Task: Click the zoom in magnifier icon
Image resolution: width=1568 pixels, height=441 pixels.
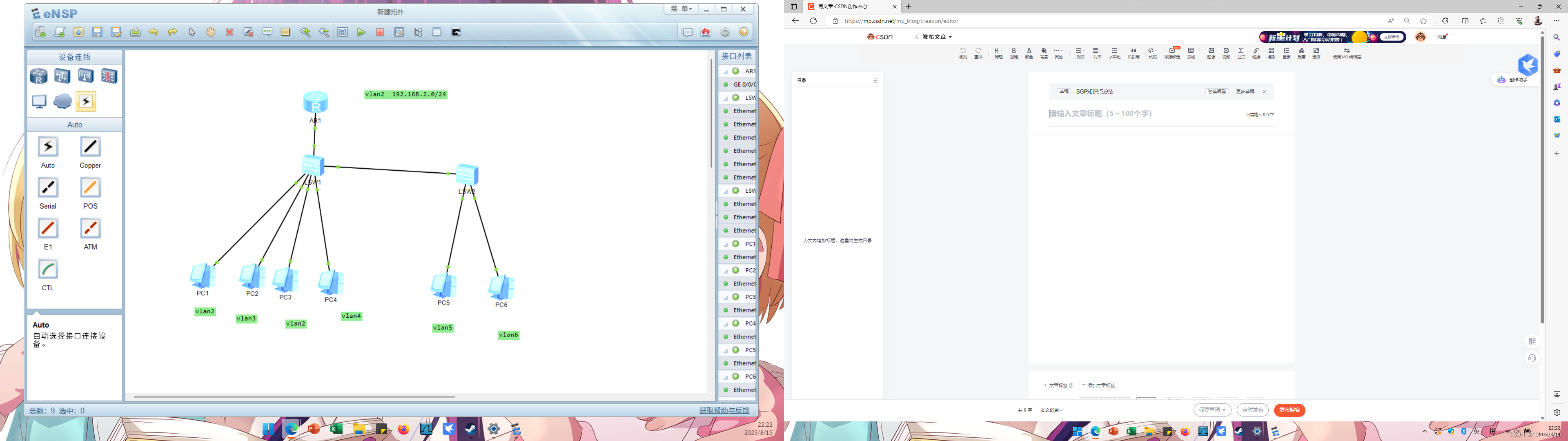Action: coord(305,32)
